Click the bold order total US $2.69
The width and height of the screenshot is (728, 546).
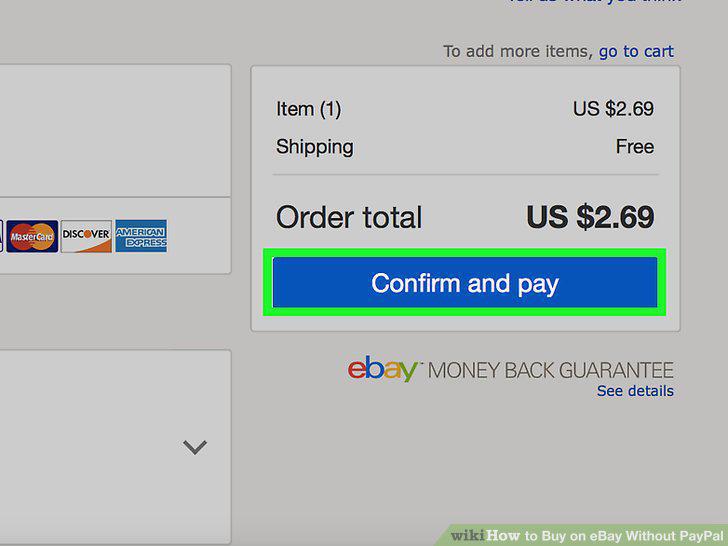coord(590,217)
